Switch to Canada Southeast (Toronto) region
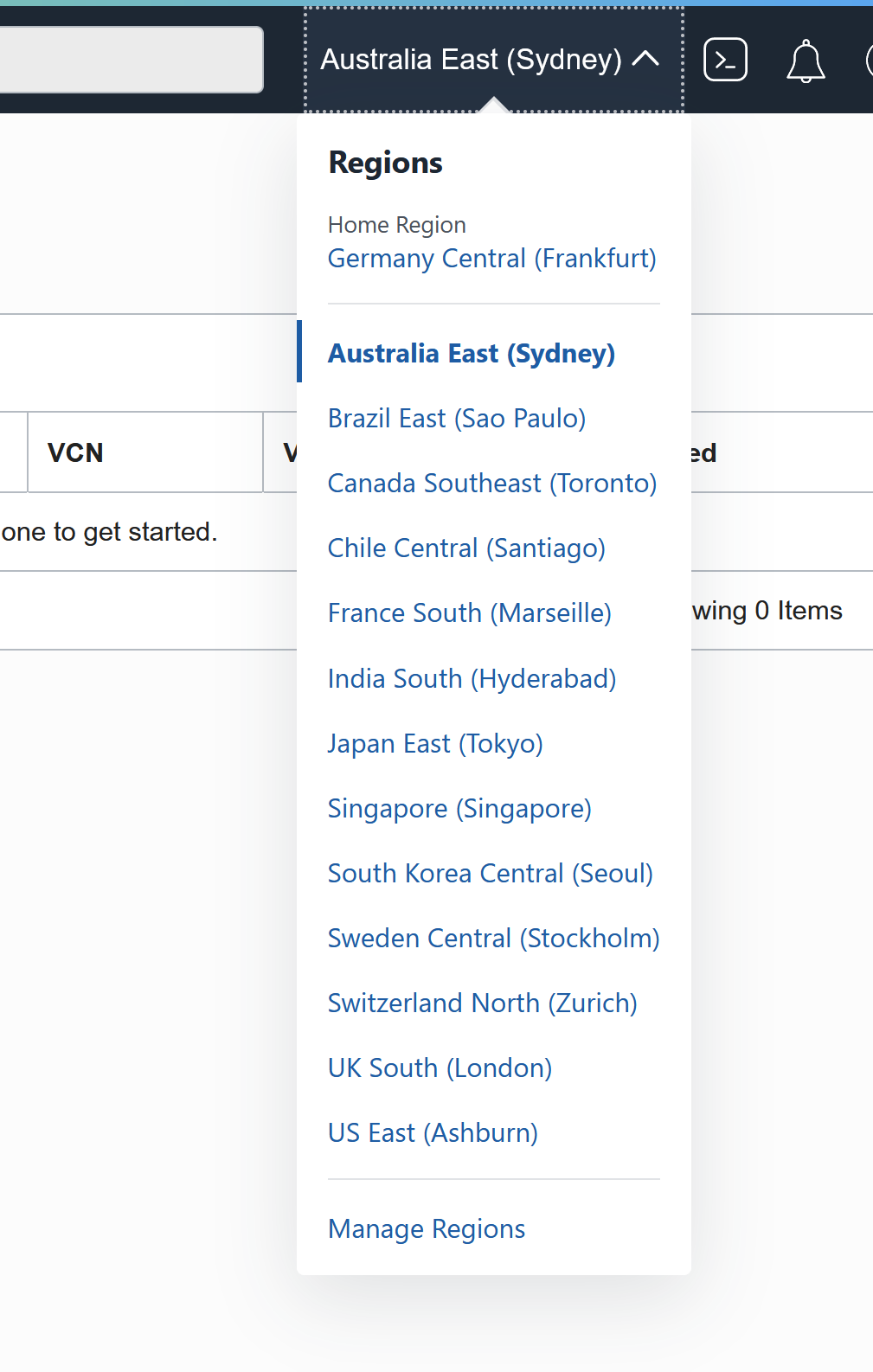873x1372 pixels. [492, 484]
